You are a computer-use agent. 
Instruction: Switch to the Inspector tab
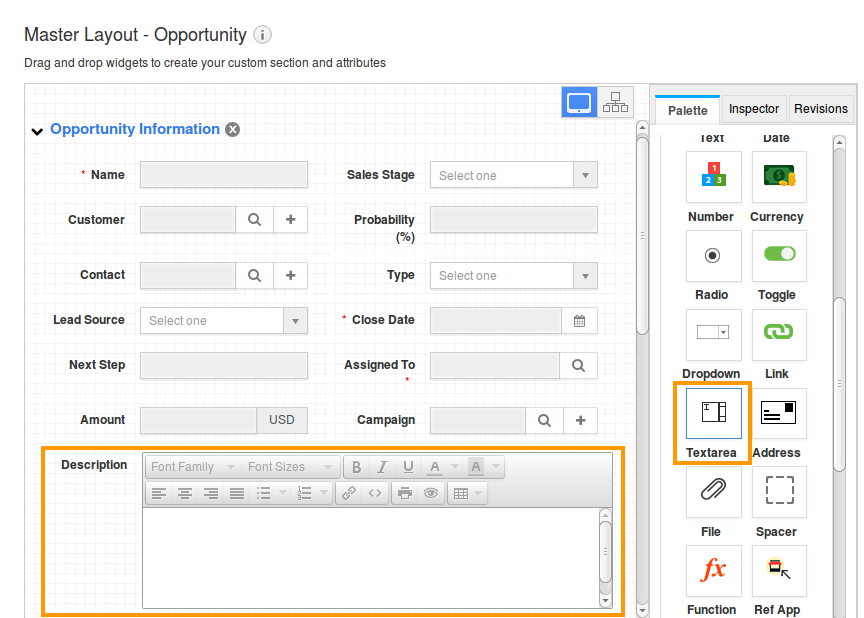754,109
